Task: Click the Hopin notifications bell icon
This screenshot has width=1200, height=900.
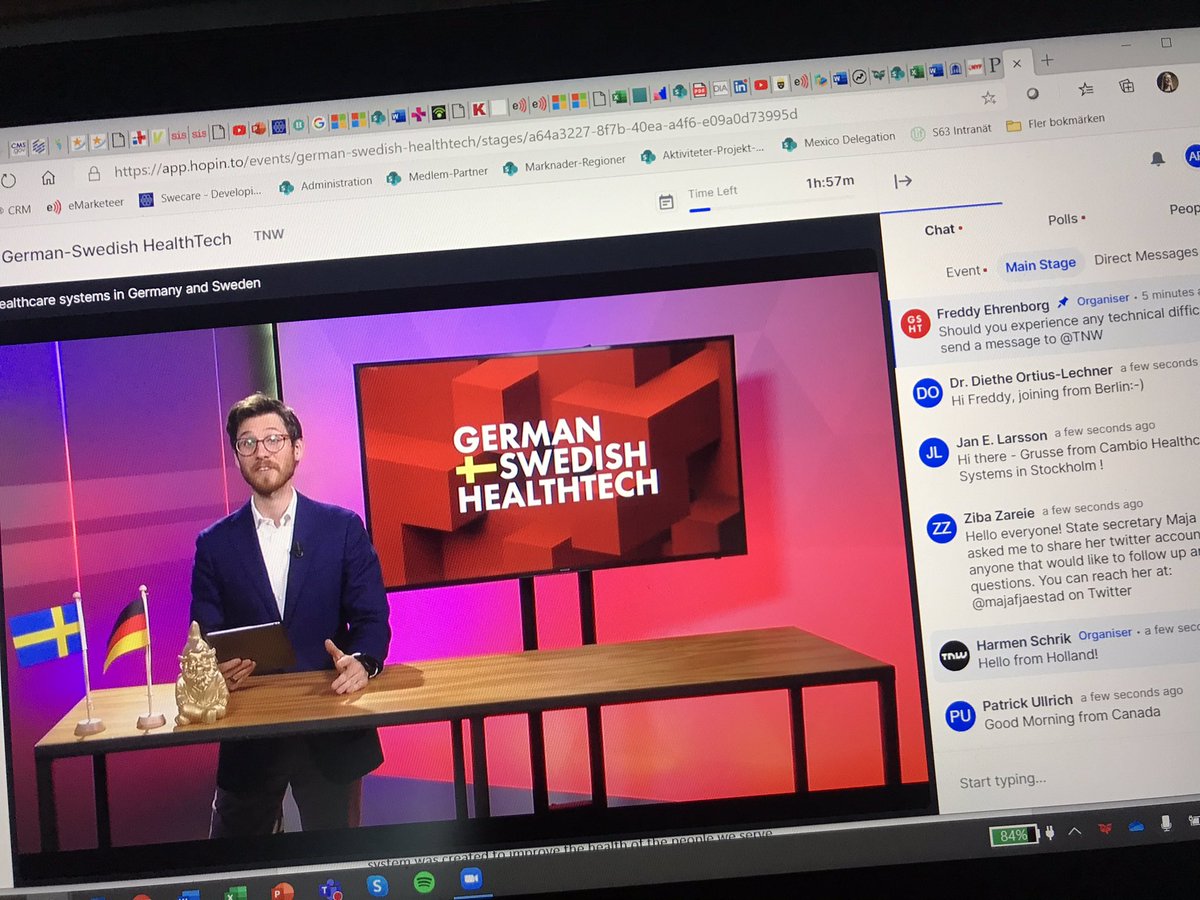Action: [x=1158, y=158]
